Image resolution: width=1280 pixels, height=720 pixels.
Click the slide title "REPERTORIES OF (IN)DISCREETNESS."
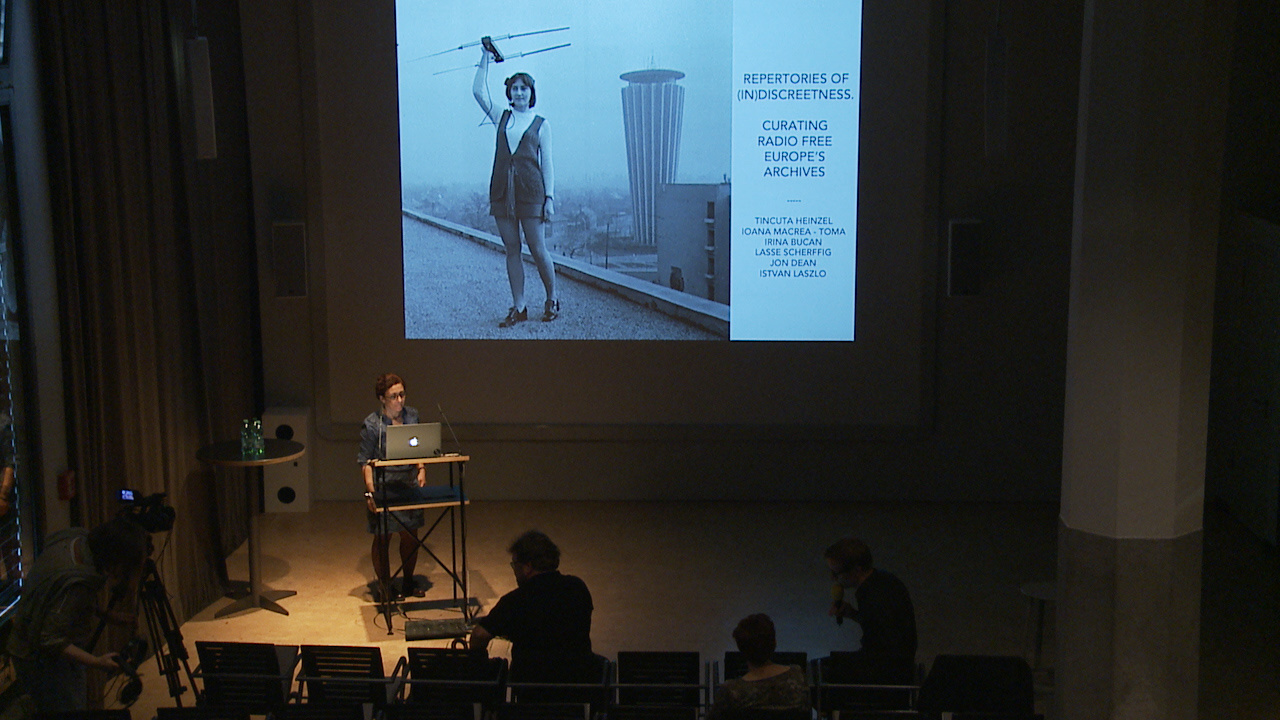[797, 86]
